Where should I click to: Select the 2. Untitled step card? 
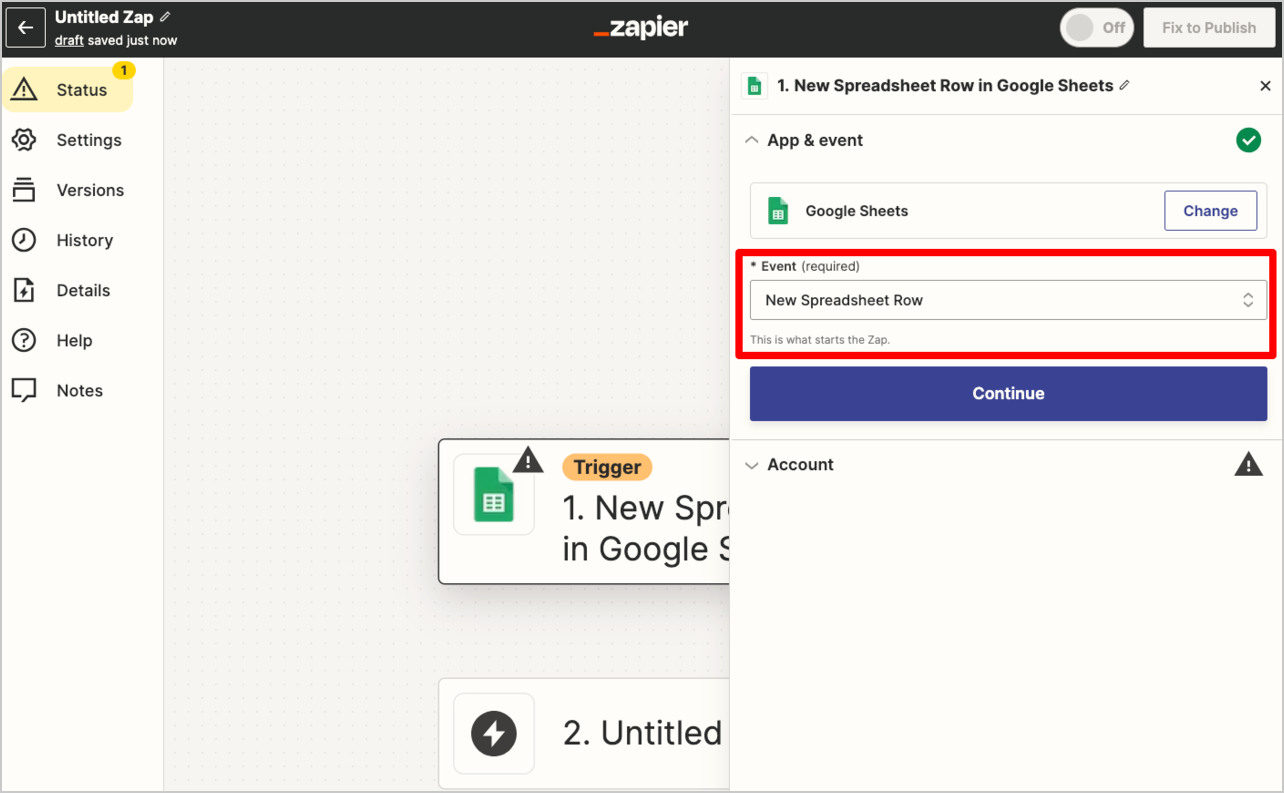tap(584, 734)
